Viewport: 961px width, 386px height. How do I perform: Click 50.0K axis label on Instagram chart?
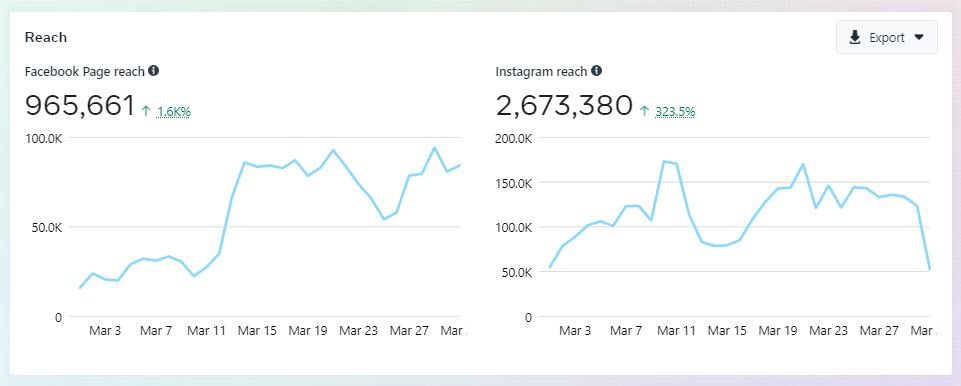[517, 272]
